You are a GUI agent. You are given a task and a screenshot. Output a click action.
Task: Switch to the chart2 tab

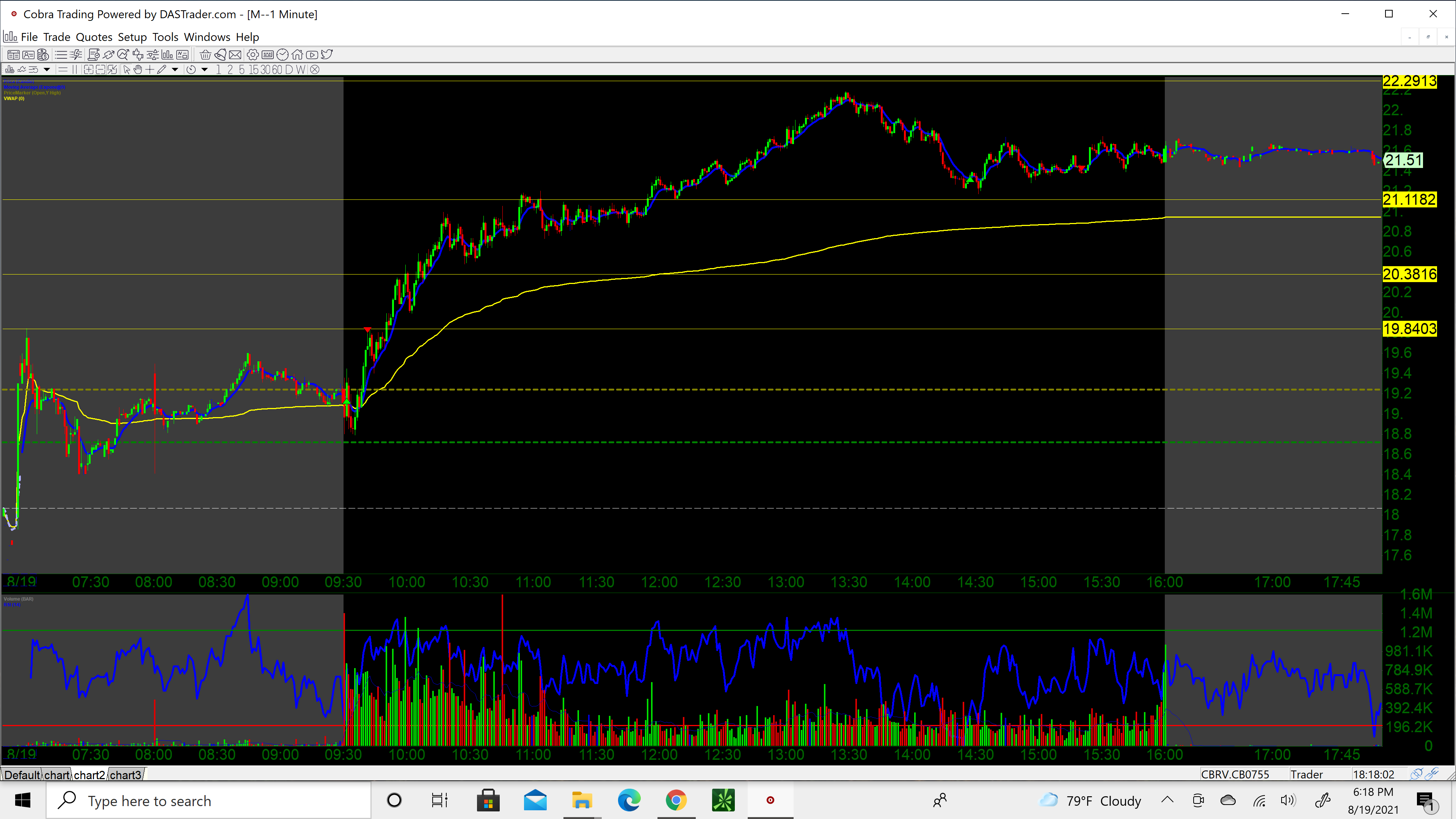click(89, 774)
